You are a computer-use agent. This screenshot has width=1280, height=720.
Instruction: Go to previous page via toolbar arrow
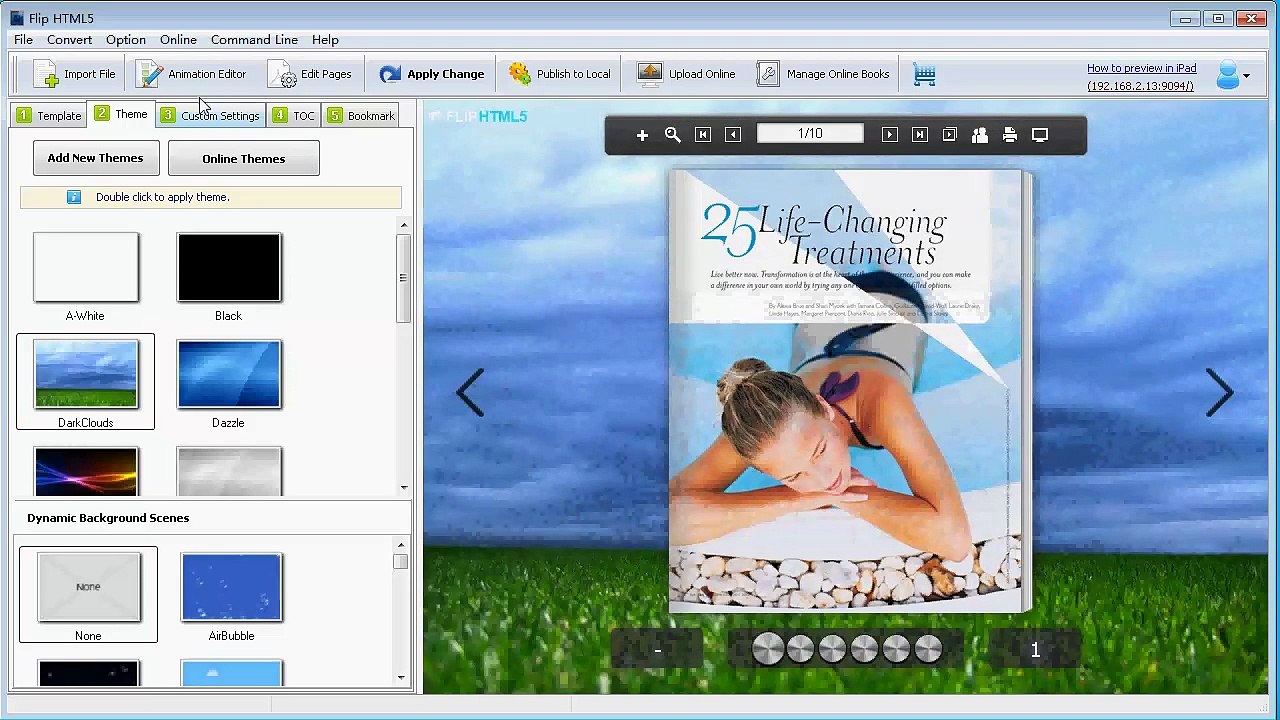[733, 135]
